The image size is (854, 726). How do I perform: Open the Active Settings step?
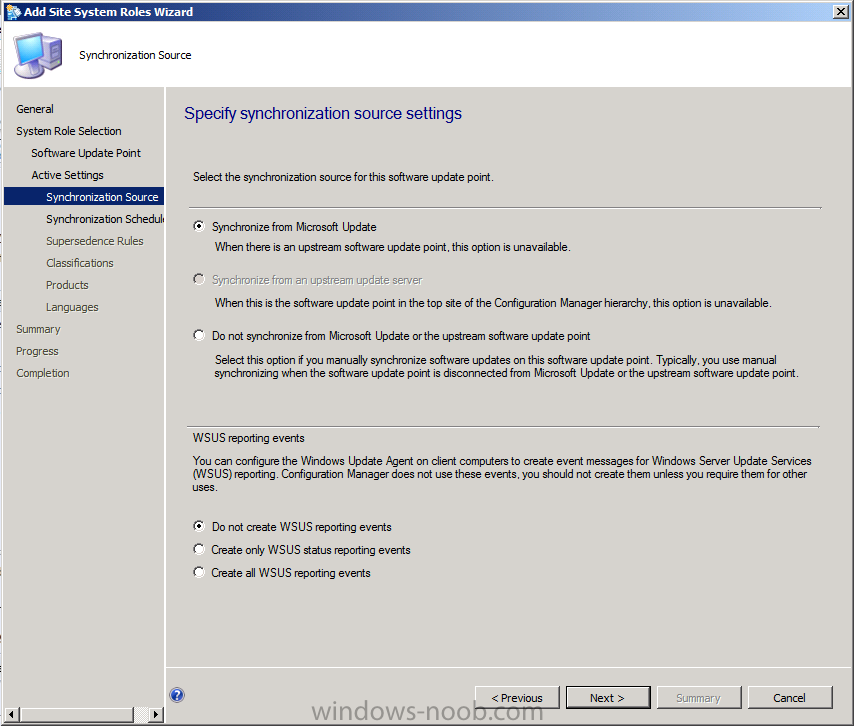click(68, 175)
